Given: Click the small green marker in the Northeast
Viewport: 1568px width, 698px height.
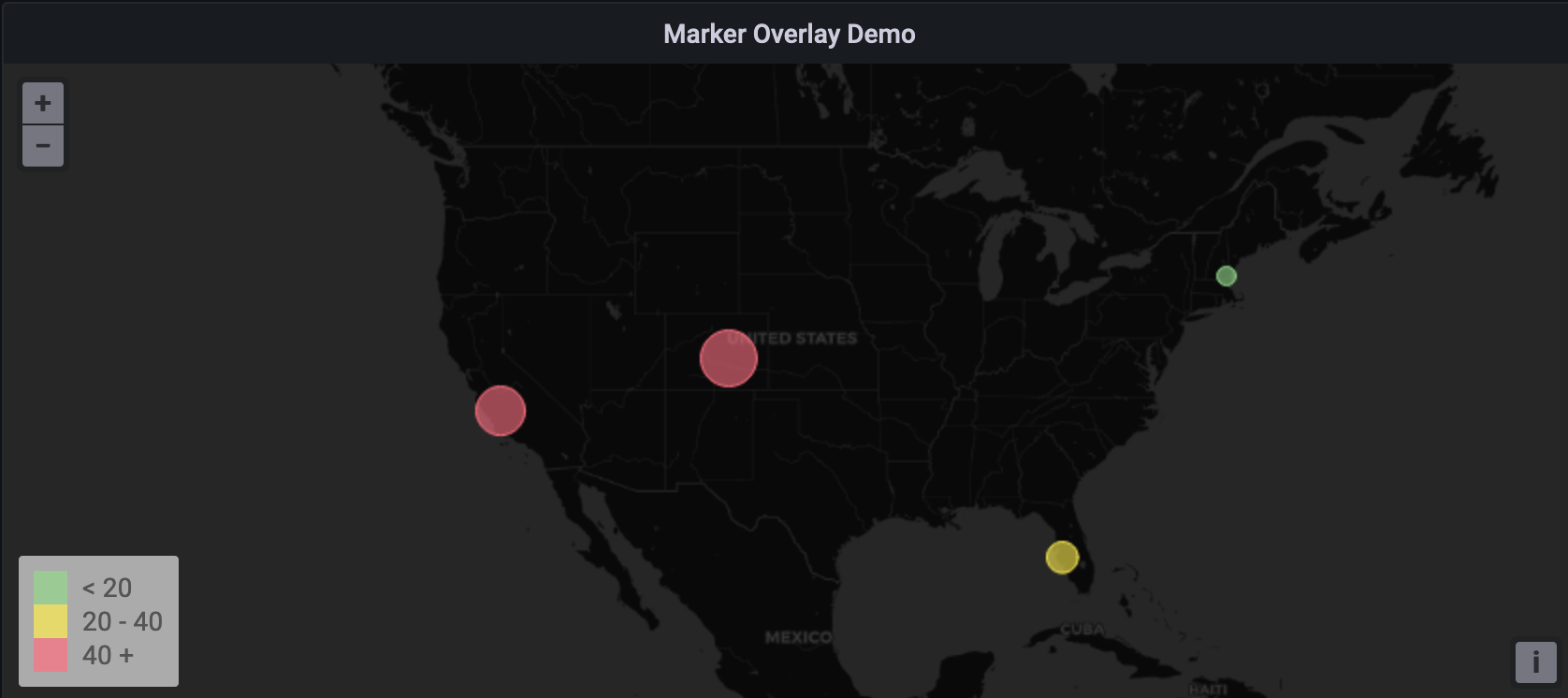Looking at the screenshot, I should (x=1226, y=276).
